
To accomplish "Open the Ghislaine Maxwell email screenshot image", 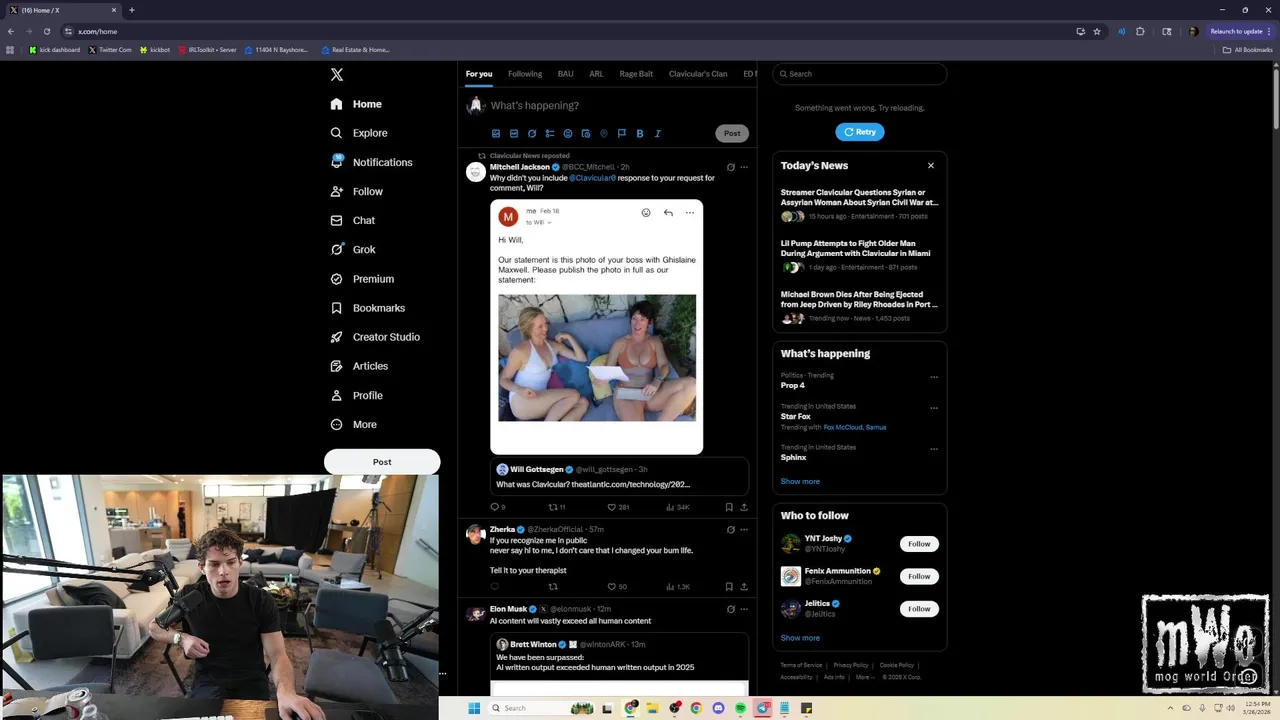I will click(x=597, y=328).
